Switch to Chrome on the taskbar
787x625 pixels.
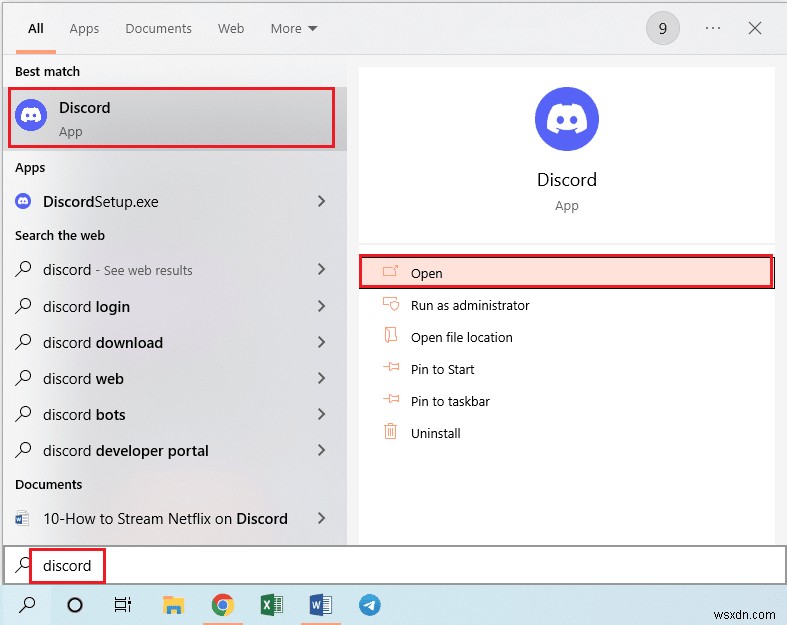(x=222, y=605)
